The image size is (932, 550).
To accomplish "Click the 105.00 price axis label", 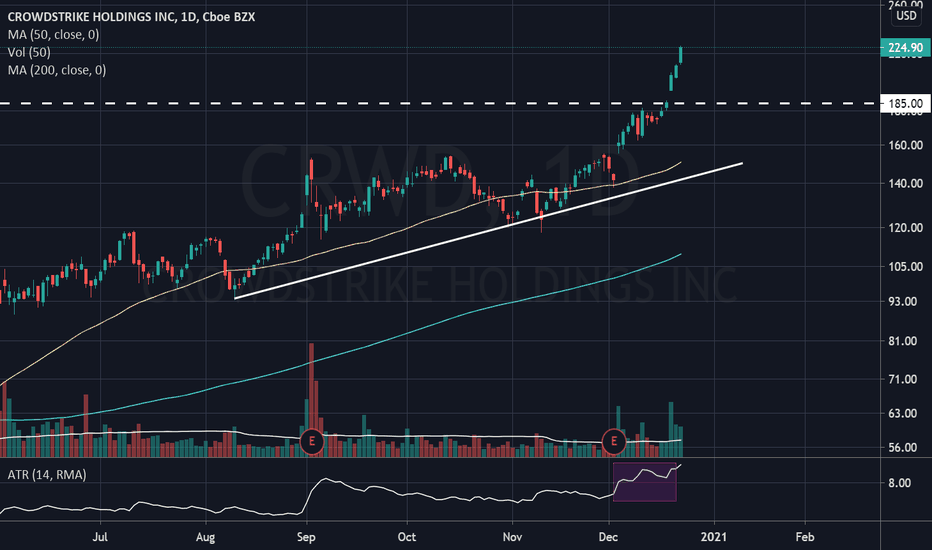I will pyautogui.click(x=906, y=266).
